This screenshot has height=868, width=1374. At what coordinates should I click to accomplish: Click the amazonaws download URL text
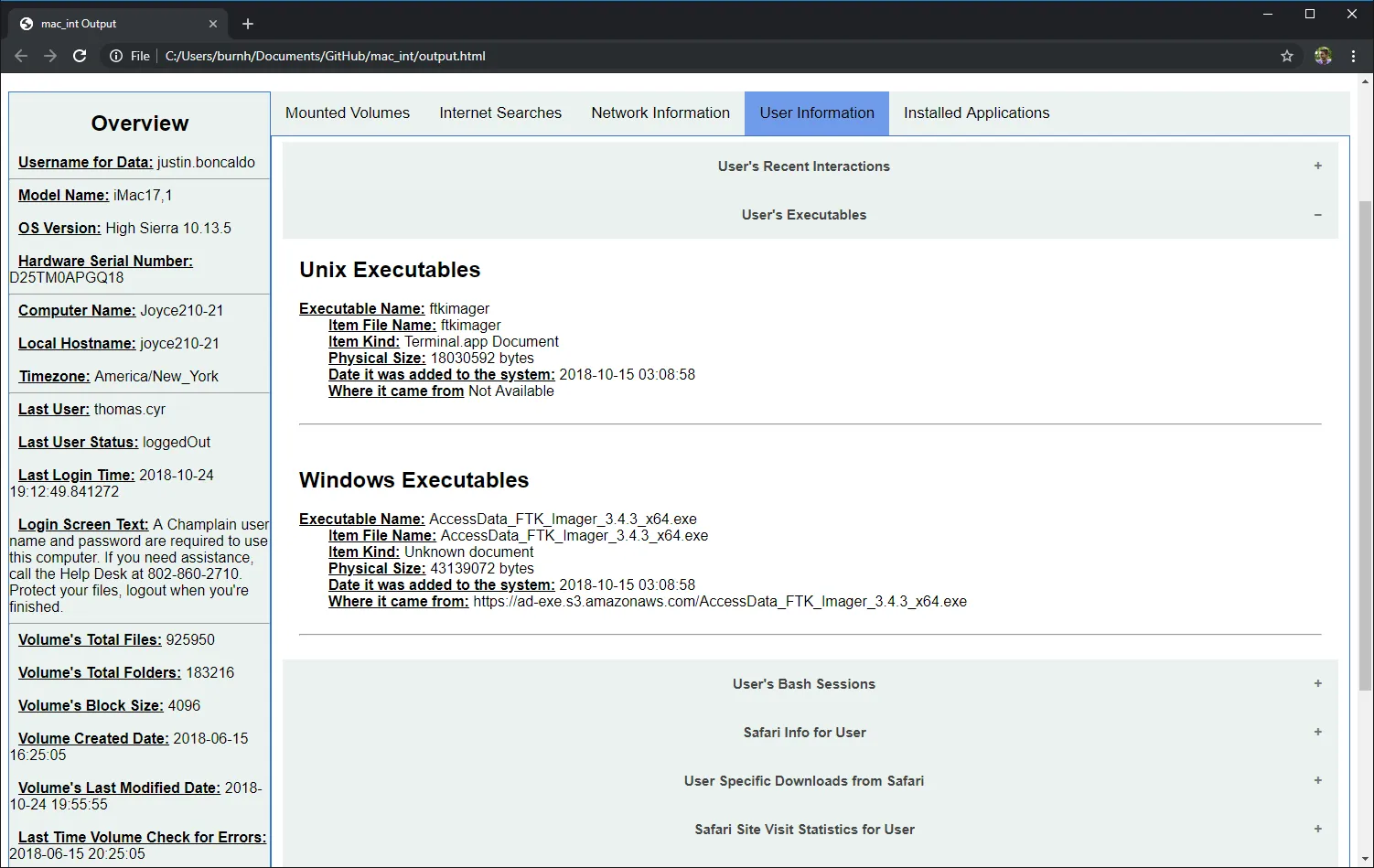pos(720,602)
